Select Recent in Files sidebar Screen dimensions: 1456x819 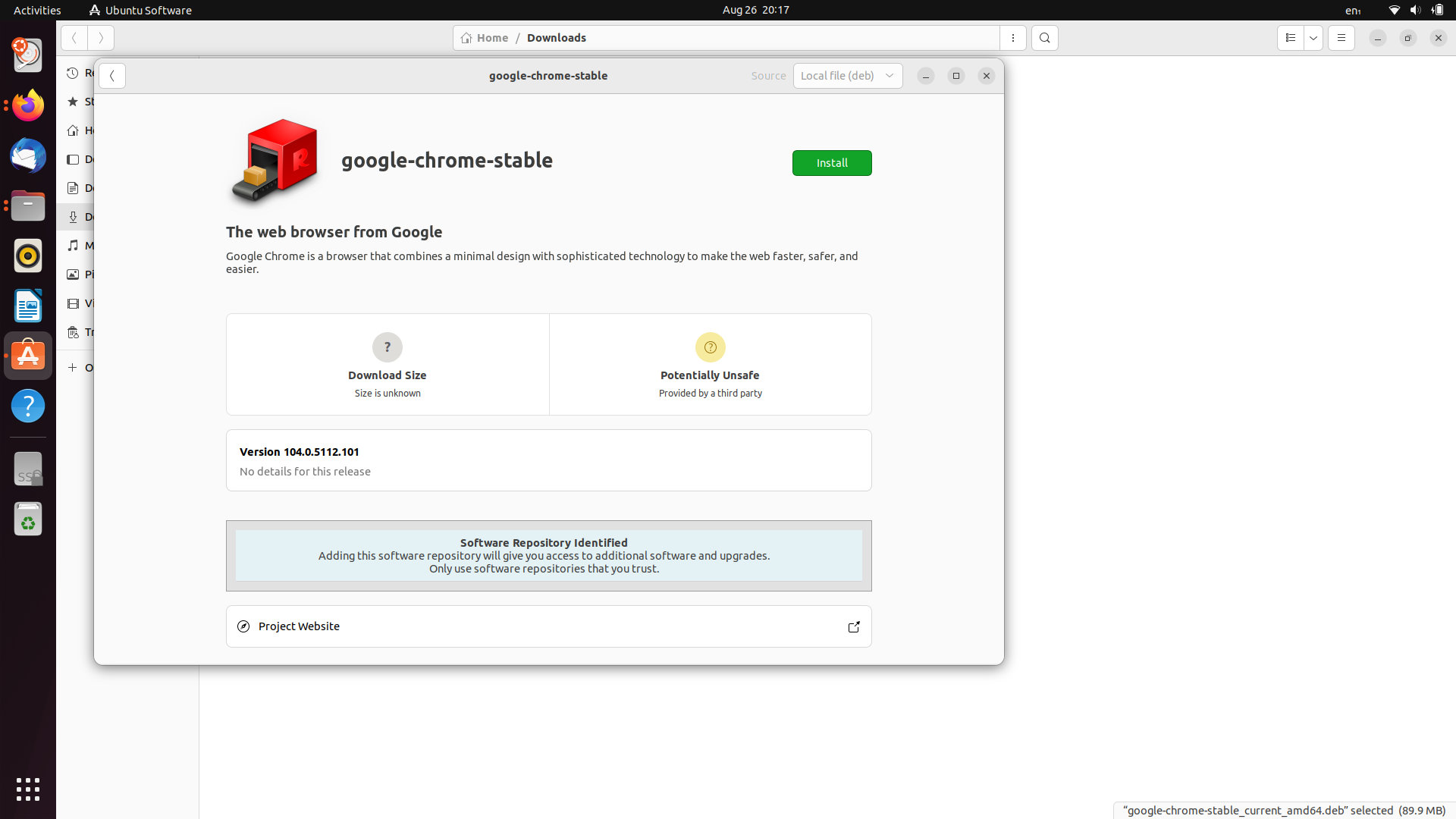[x=76, y=73]
